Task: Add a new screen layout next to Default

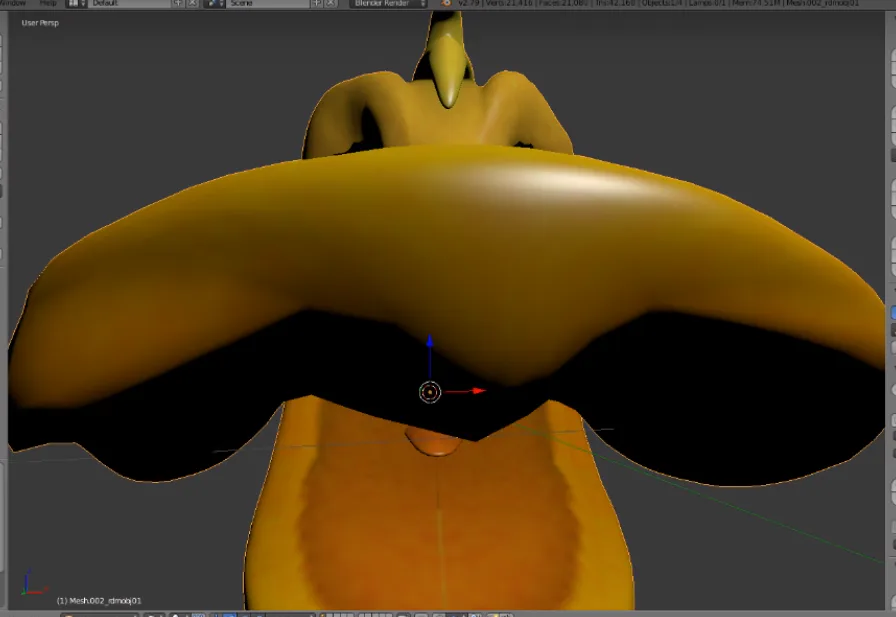Action: point(178,3)
